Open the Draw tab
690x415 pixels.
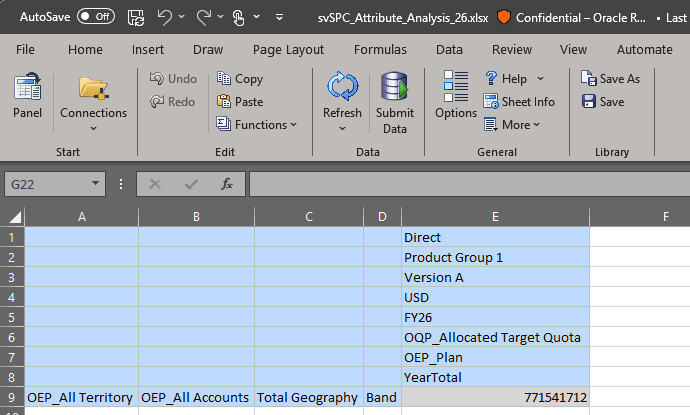[208, 50]
